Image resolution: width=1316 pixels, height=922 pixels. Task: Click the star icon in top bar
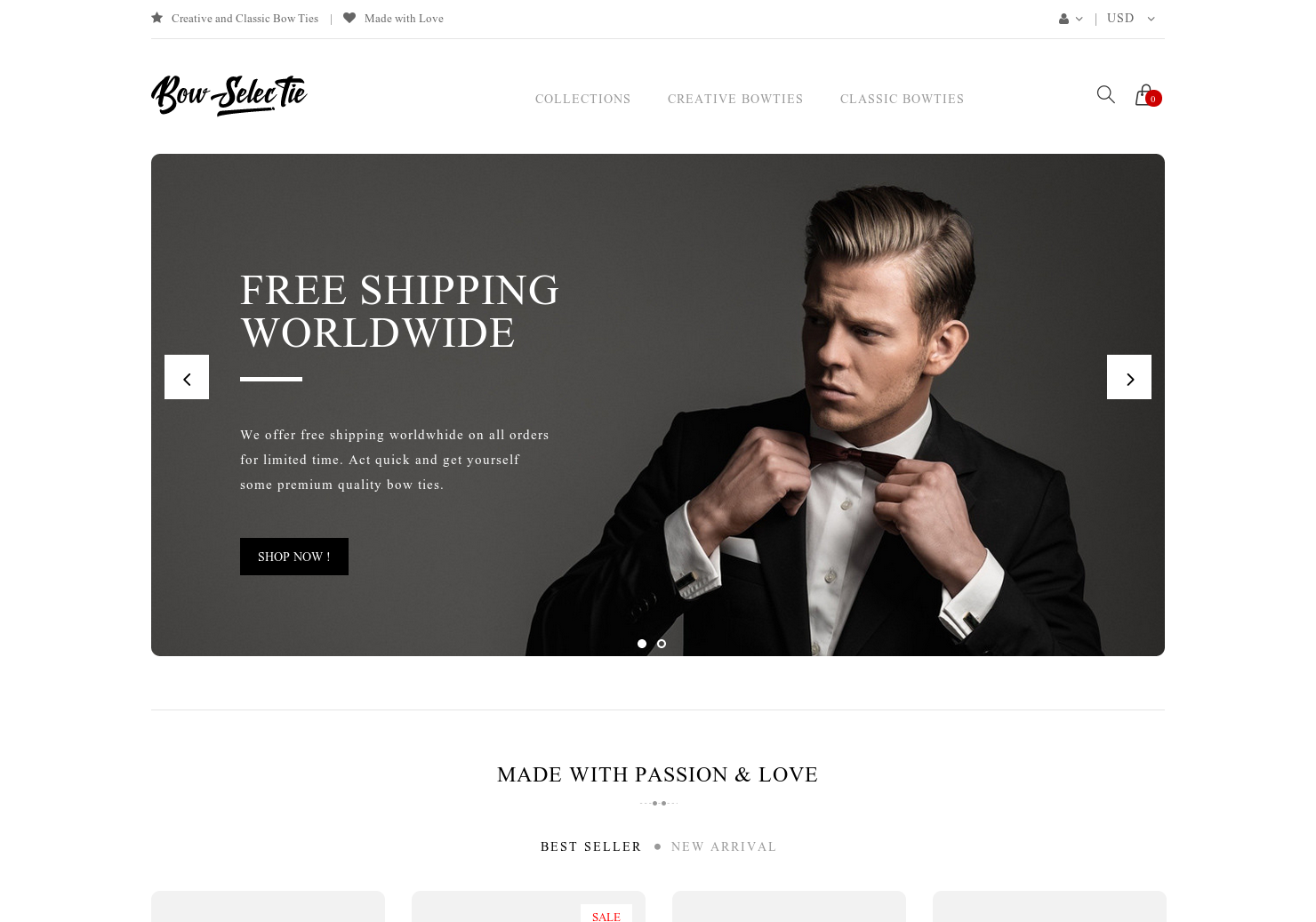click(x=157, y=18)
